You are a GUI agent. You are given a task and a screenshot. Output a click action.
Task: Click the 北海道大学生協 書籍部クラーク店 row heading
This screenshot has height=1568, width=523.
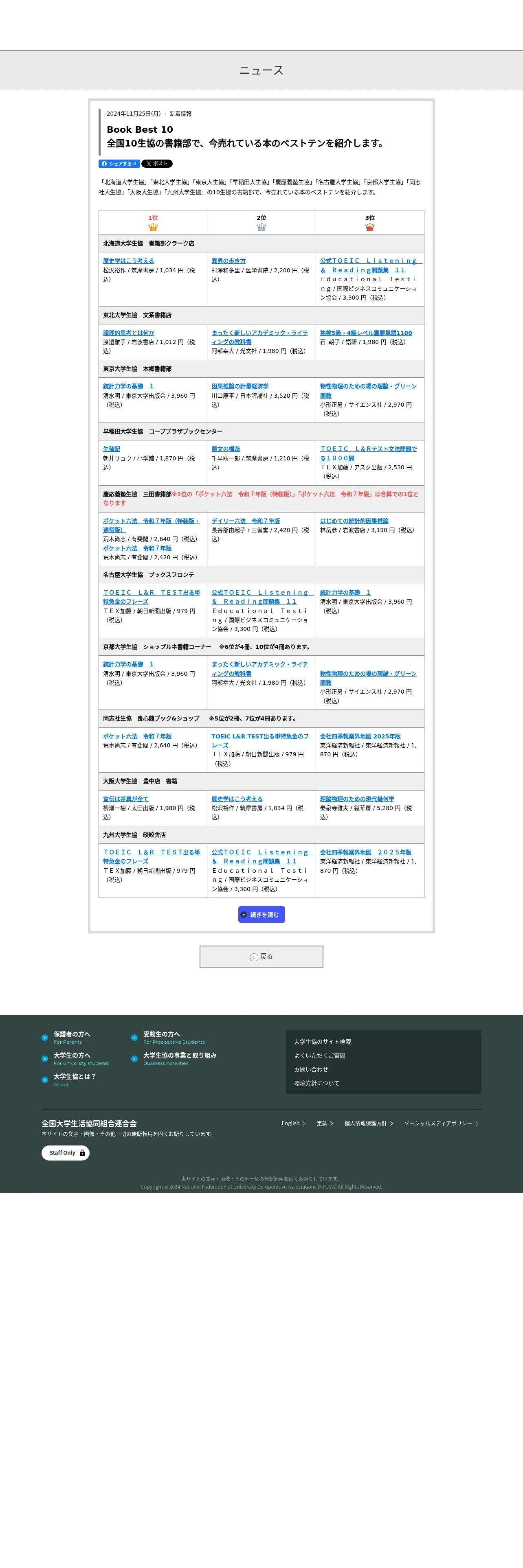tap(261, 243)
